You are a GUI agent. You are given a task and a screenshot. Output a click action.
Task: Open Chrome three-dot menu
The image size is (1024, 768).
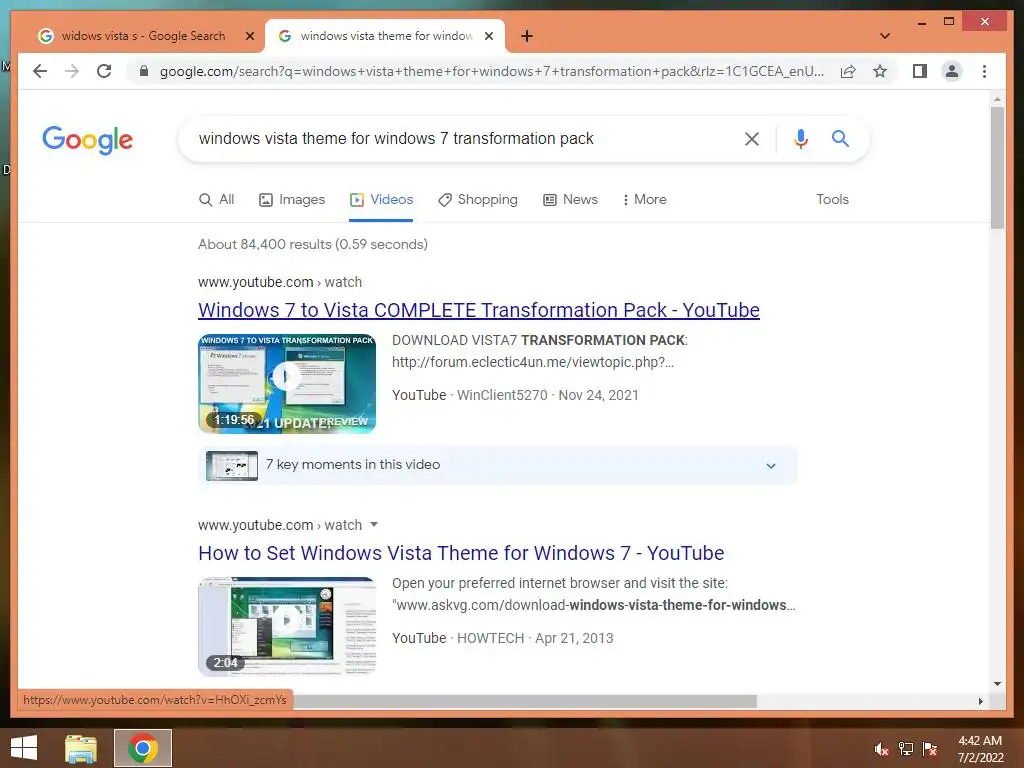tap(984, 71)
